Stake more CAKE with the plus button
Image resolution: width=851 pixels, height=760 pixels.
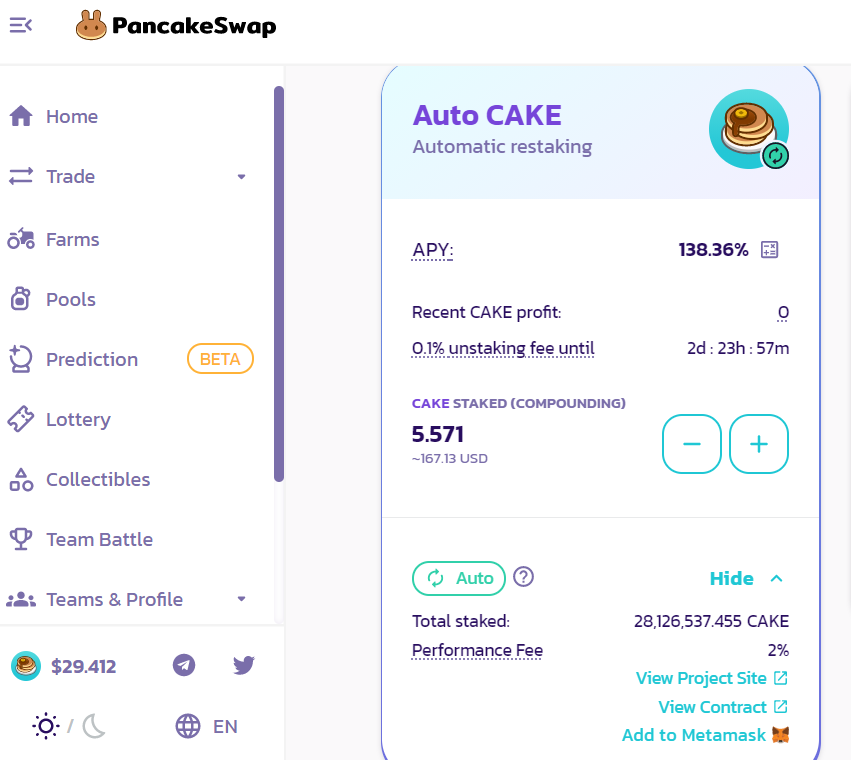759,444
